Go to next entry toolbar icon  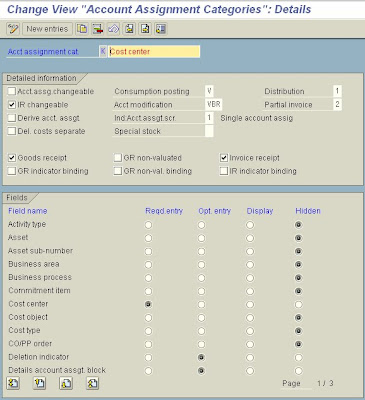[145, 29]
